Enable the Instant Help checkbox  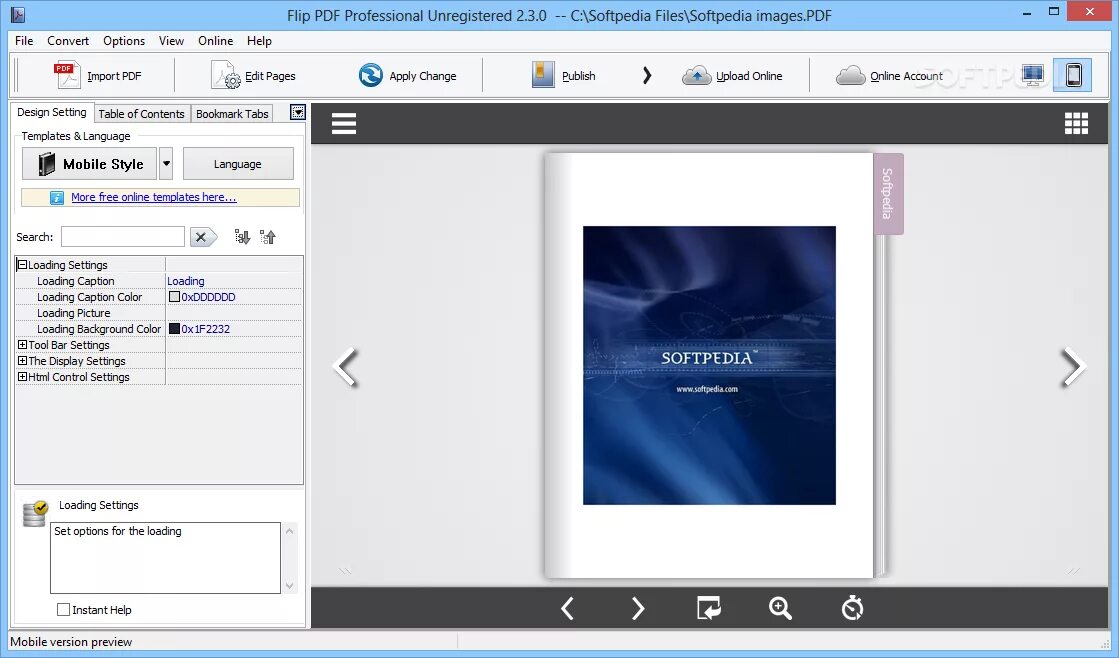click(x=64, y=609)
